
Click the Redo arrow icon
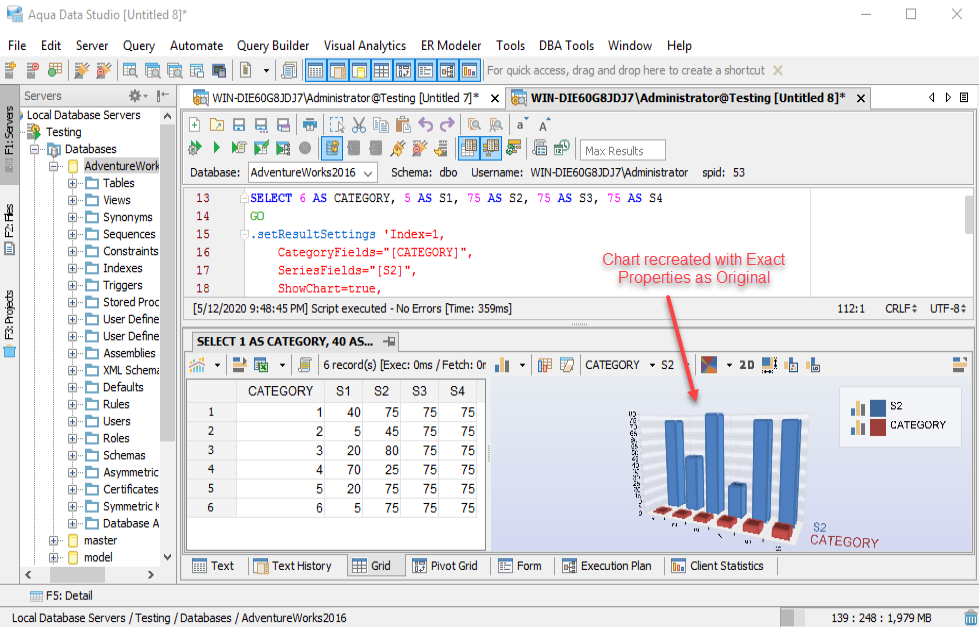coord(447,125)
